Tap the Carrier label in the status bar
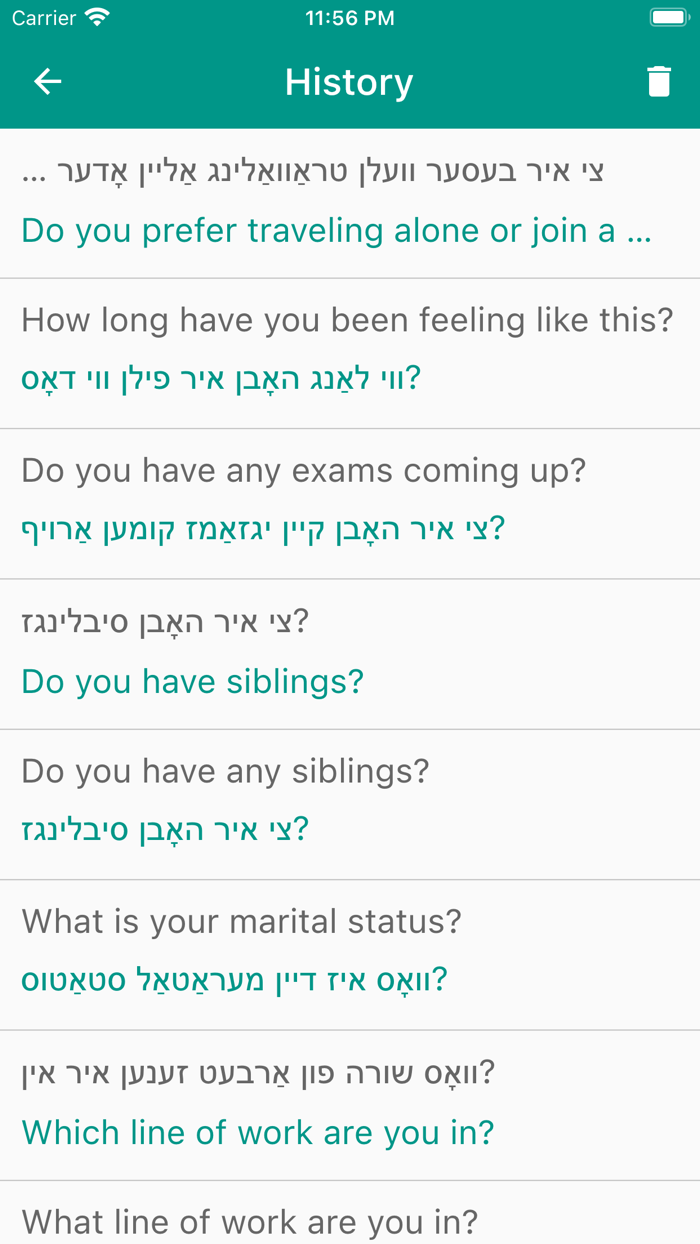 pos(40,17)
